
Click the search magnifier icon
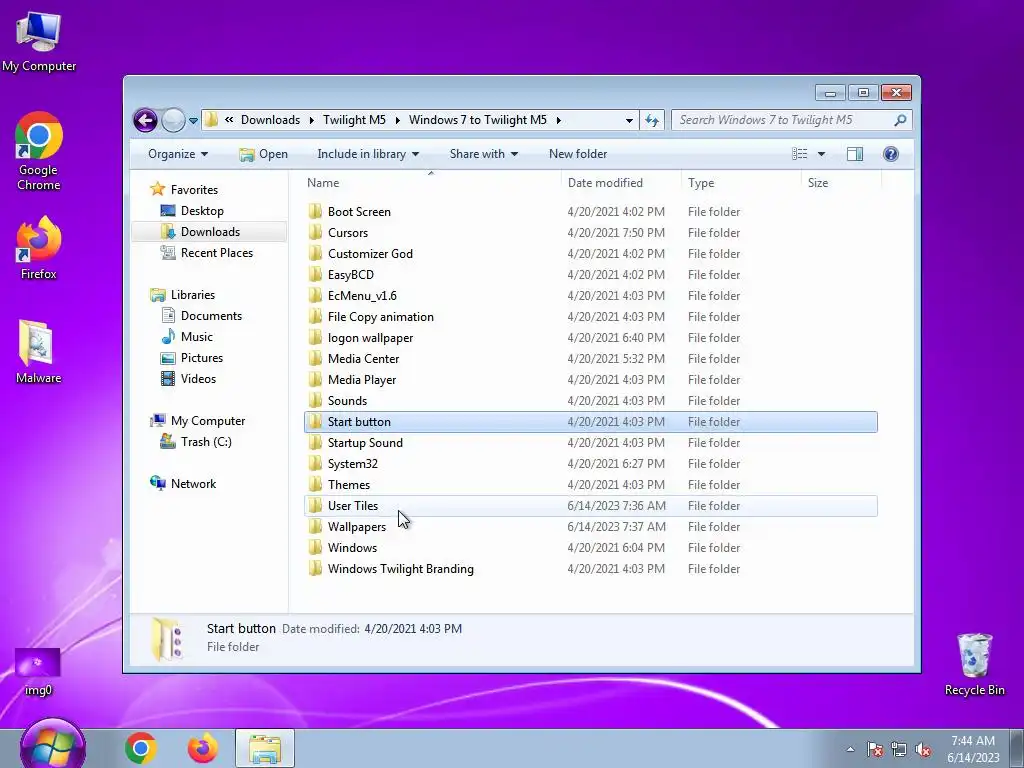(900, 120)
